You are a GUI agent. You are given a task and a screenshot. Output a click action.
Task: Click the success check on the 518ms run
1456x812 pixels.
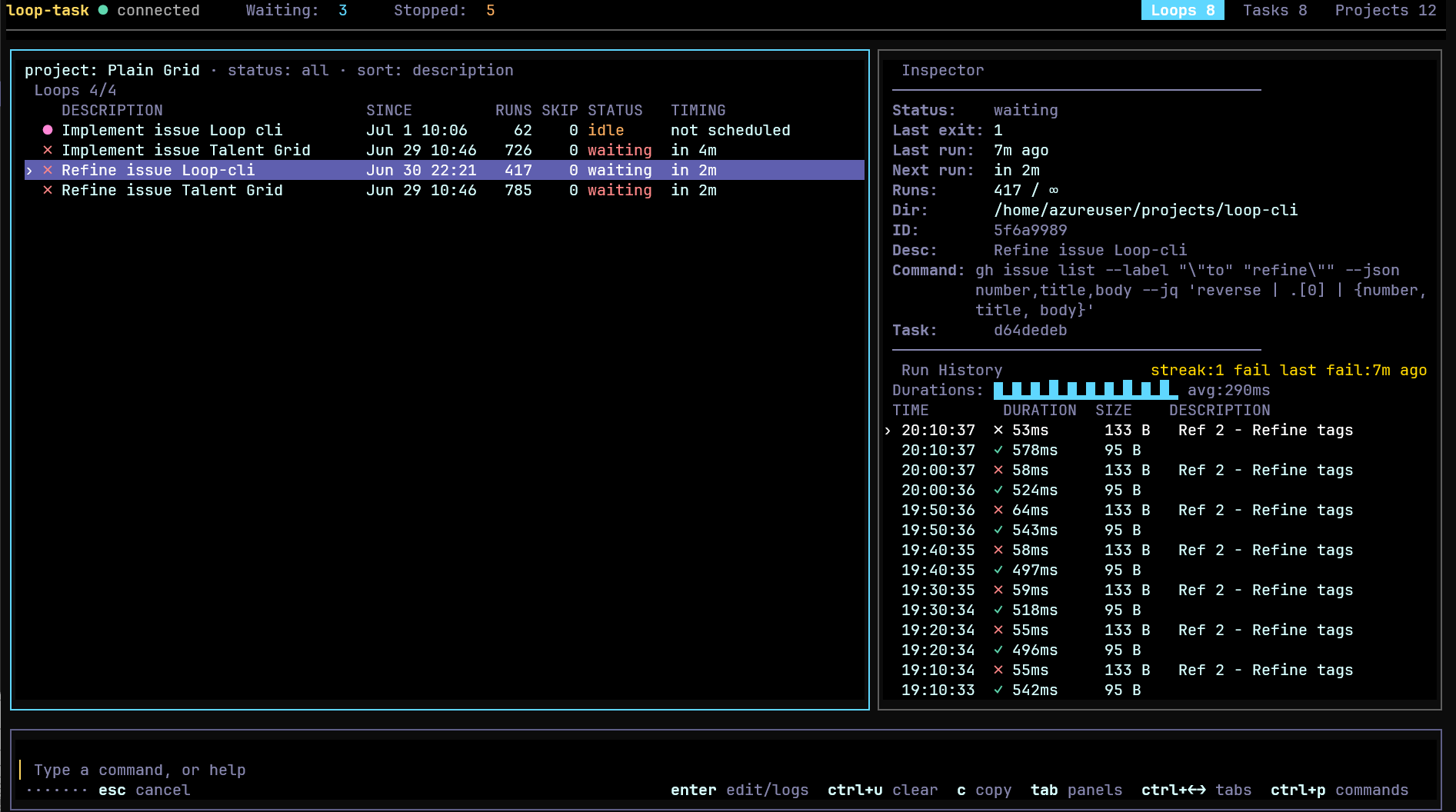pos(998,610)
